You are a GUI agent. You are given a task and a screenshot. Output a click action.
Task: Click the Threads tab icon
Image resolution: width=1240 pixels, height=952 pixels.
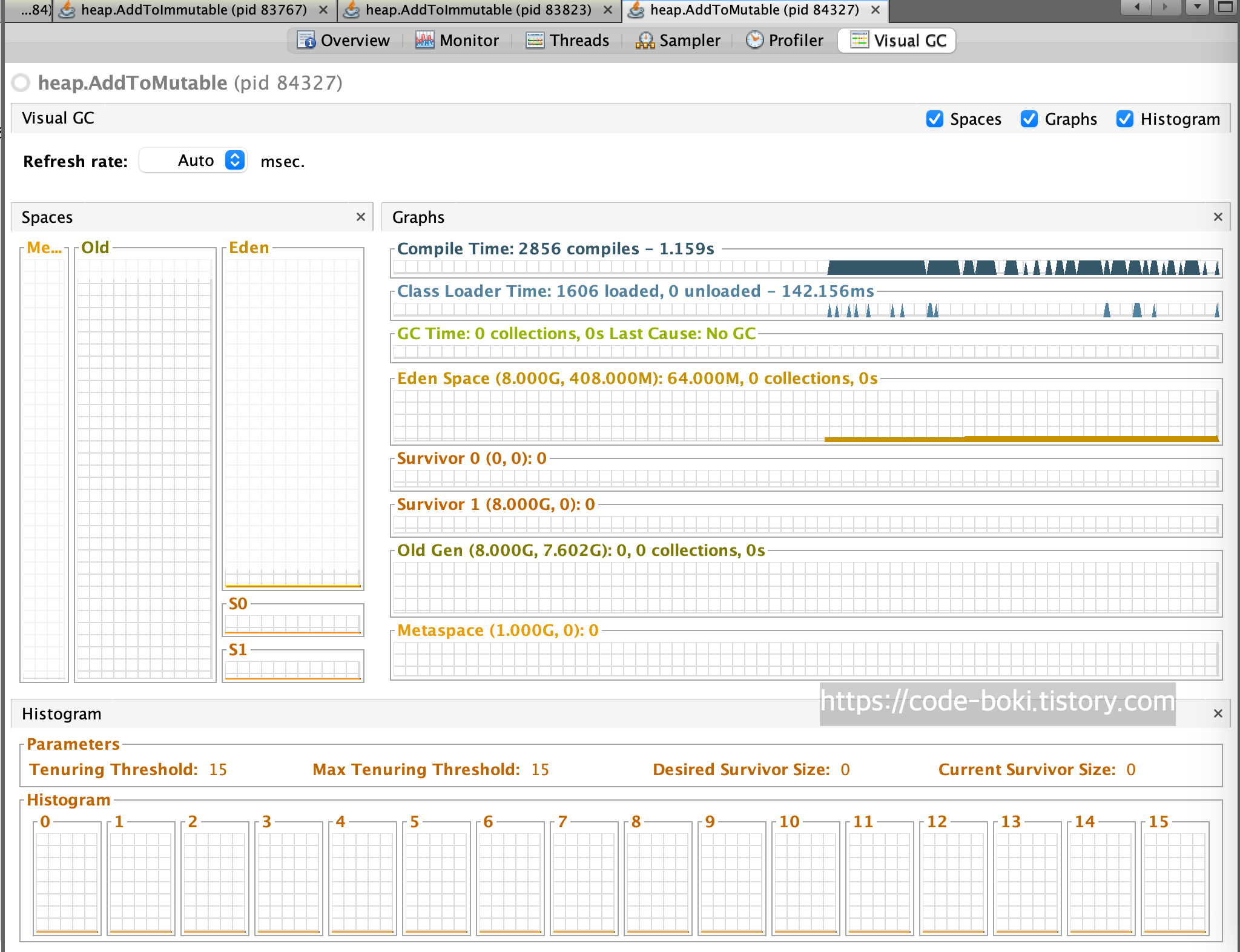[535, 41]
